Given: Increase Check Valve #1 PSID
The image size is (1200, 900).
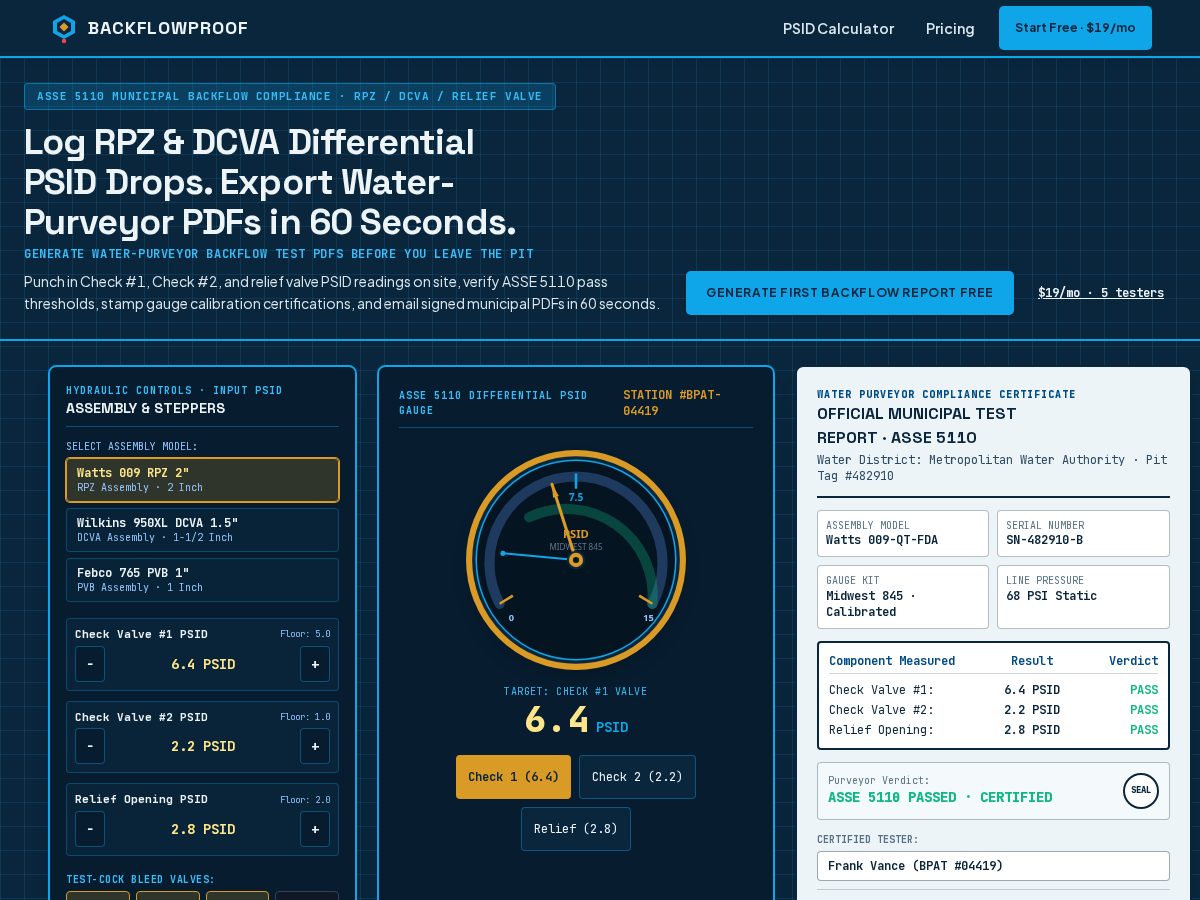Looking at the screenshot, I should click(315, 664).
